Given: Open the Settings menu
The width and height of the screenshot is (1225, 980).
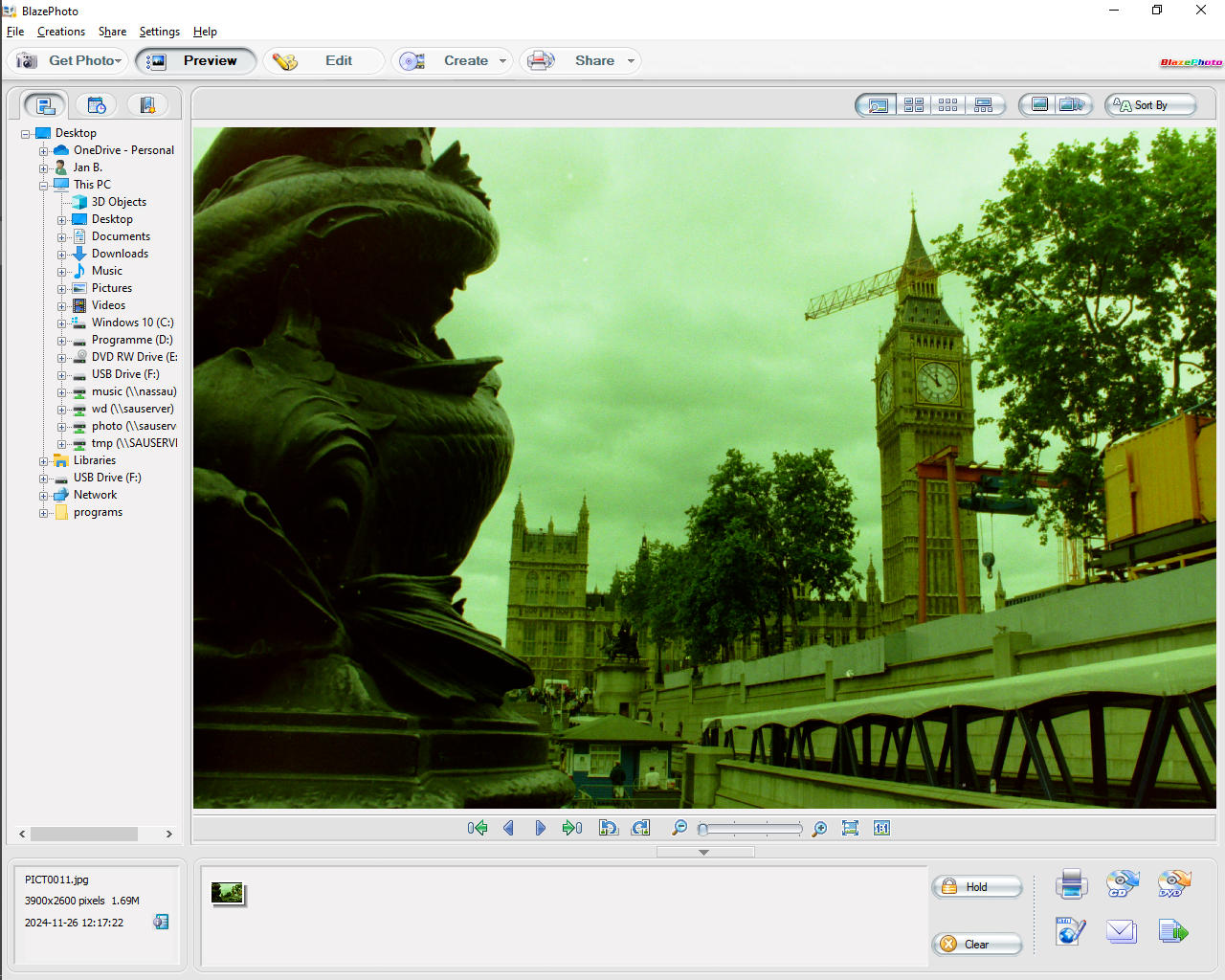Looking at the screenshot, I should [x=159, y=32].
